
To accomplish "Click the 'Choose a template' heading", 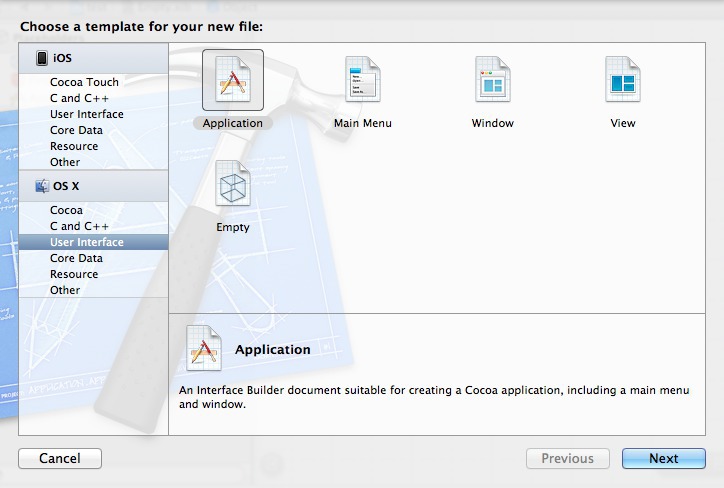I will coord(141,27).
